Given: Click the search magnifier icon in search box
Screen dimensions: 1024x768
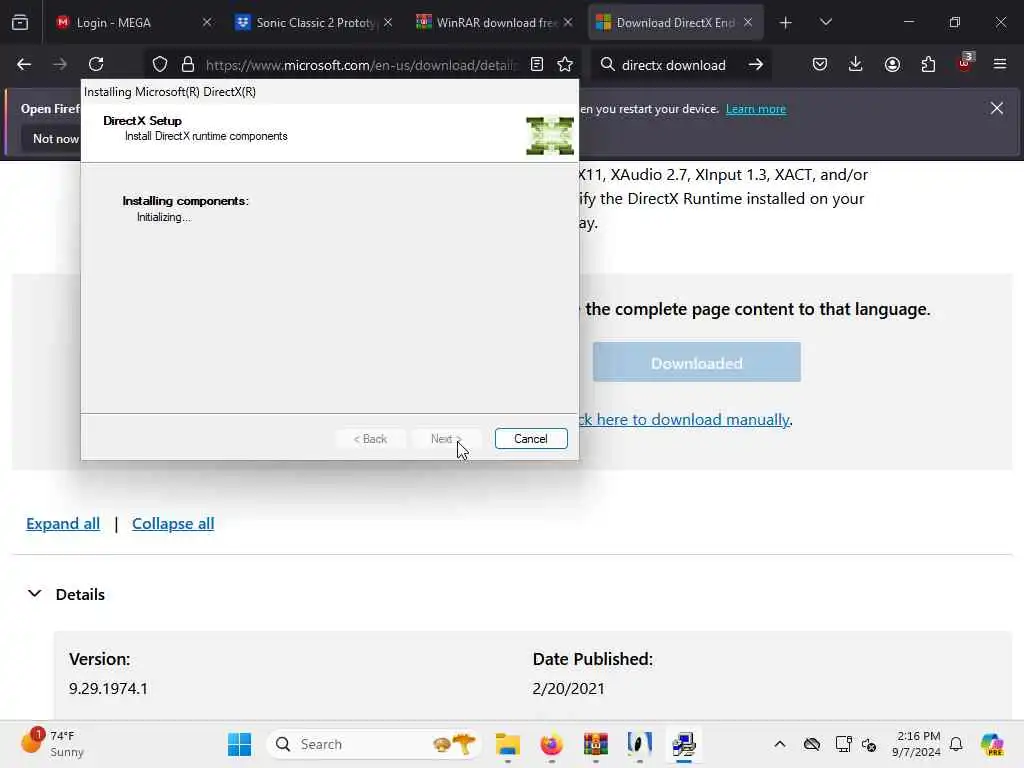Looking at the screenshot, I should click(x=607, y=65).
